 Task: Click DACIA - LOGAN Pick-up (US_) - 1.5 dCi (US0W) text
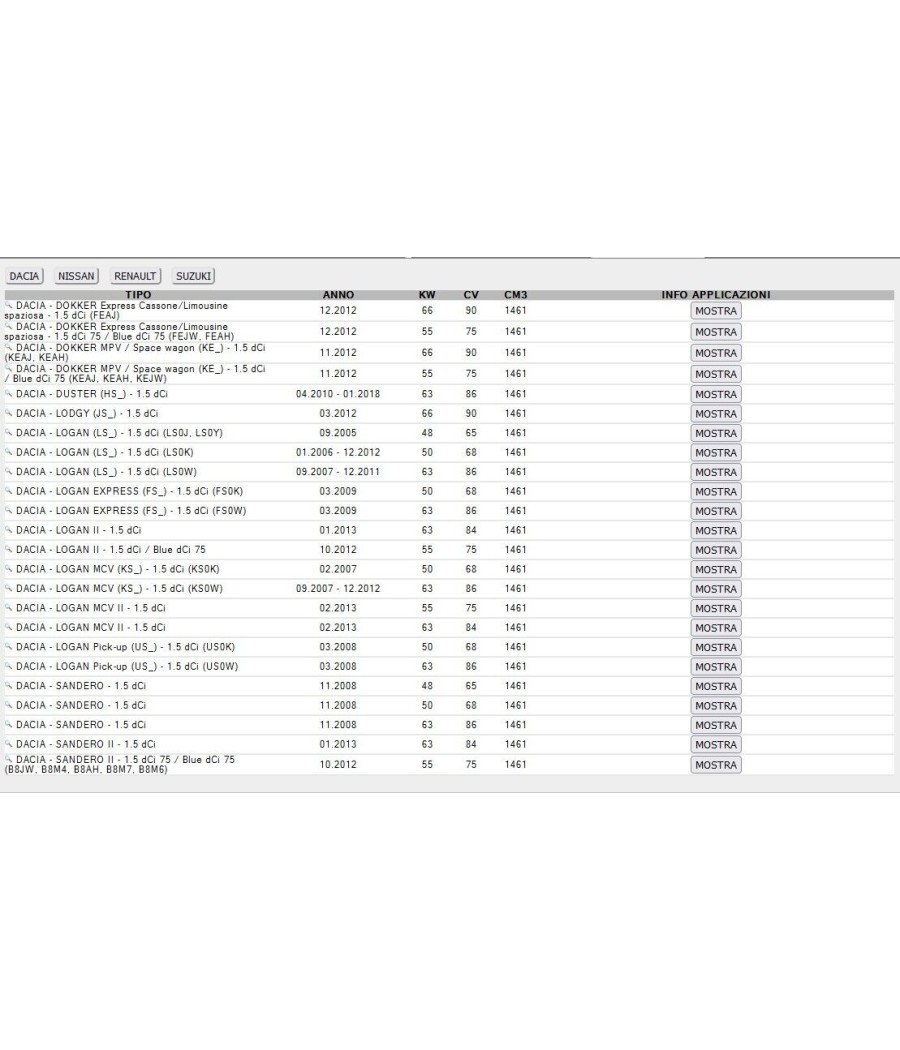(127, 666)
